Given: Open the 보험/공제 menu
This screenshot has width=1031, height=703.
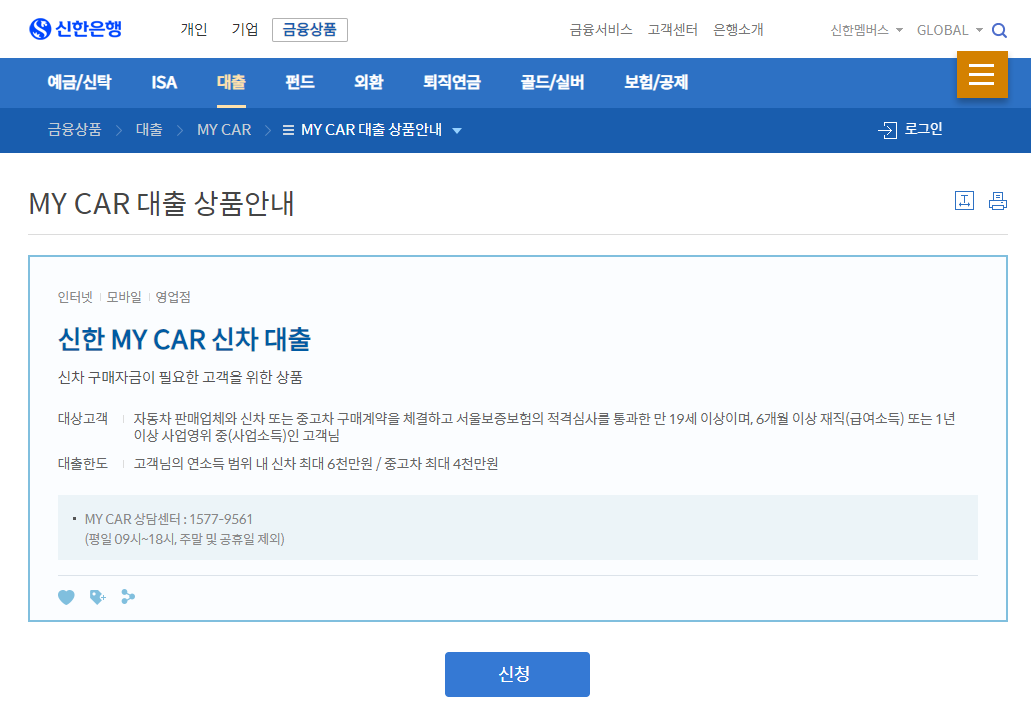Looking at the screenshot, I should click(656, 82).
